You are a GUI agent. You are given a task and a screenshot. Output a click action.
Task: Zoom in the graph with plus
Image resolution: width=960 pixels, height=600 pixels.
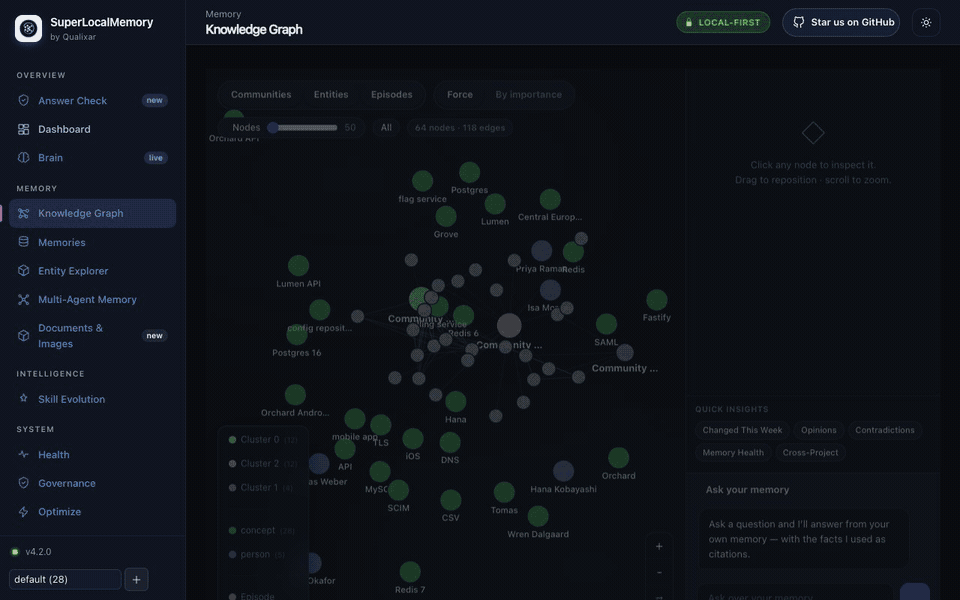(659, 546)
